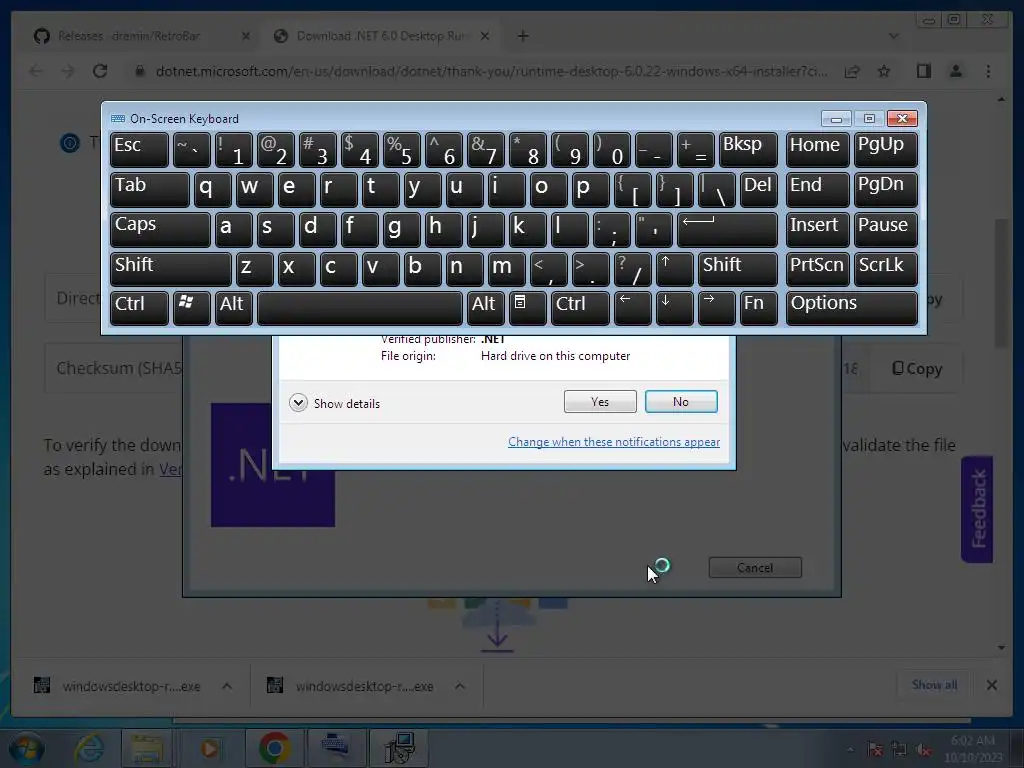Toggle the left Shift key

(170, 269)
